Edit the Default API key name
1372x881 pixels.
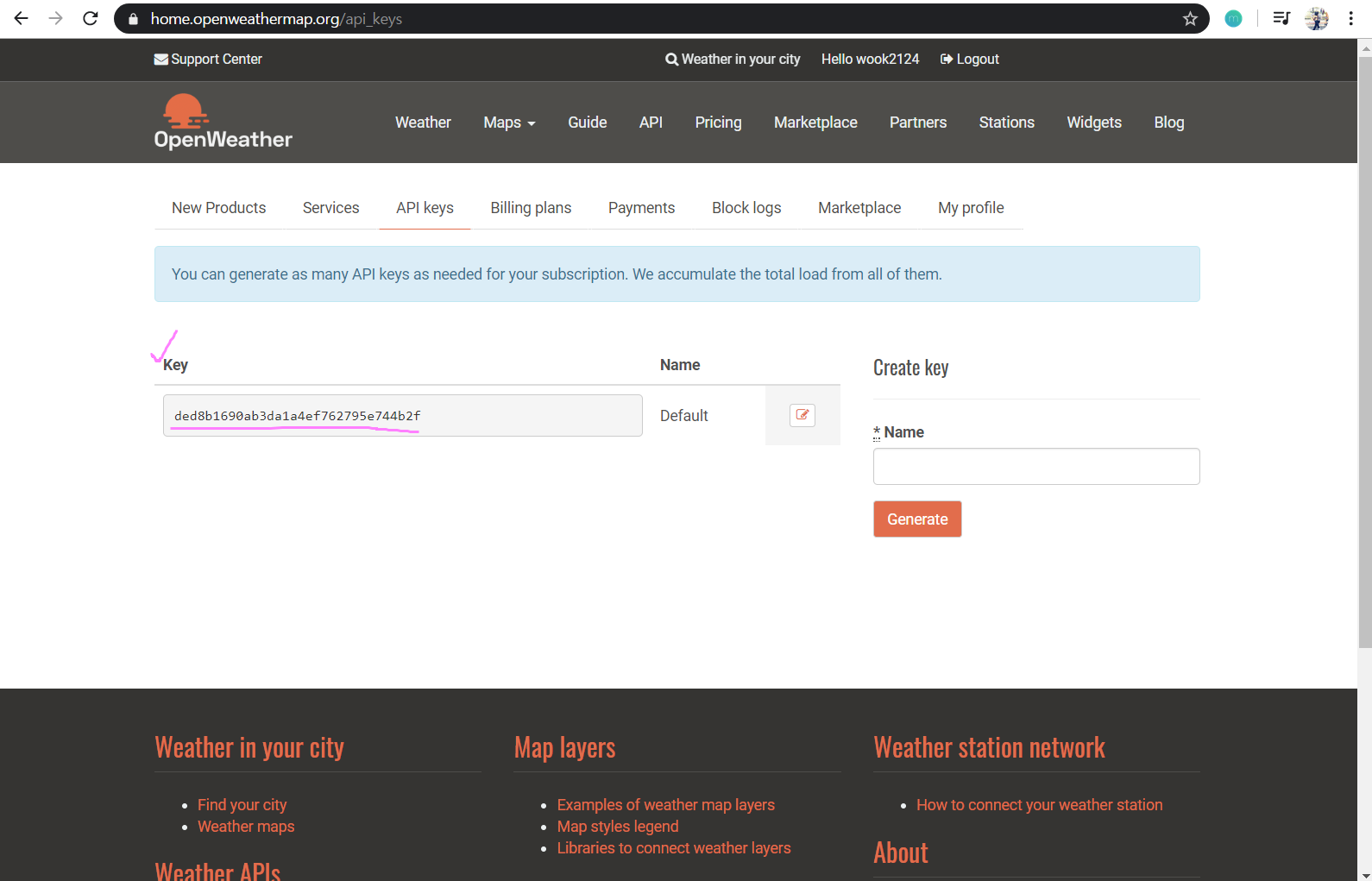pos(802,415)
